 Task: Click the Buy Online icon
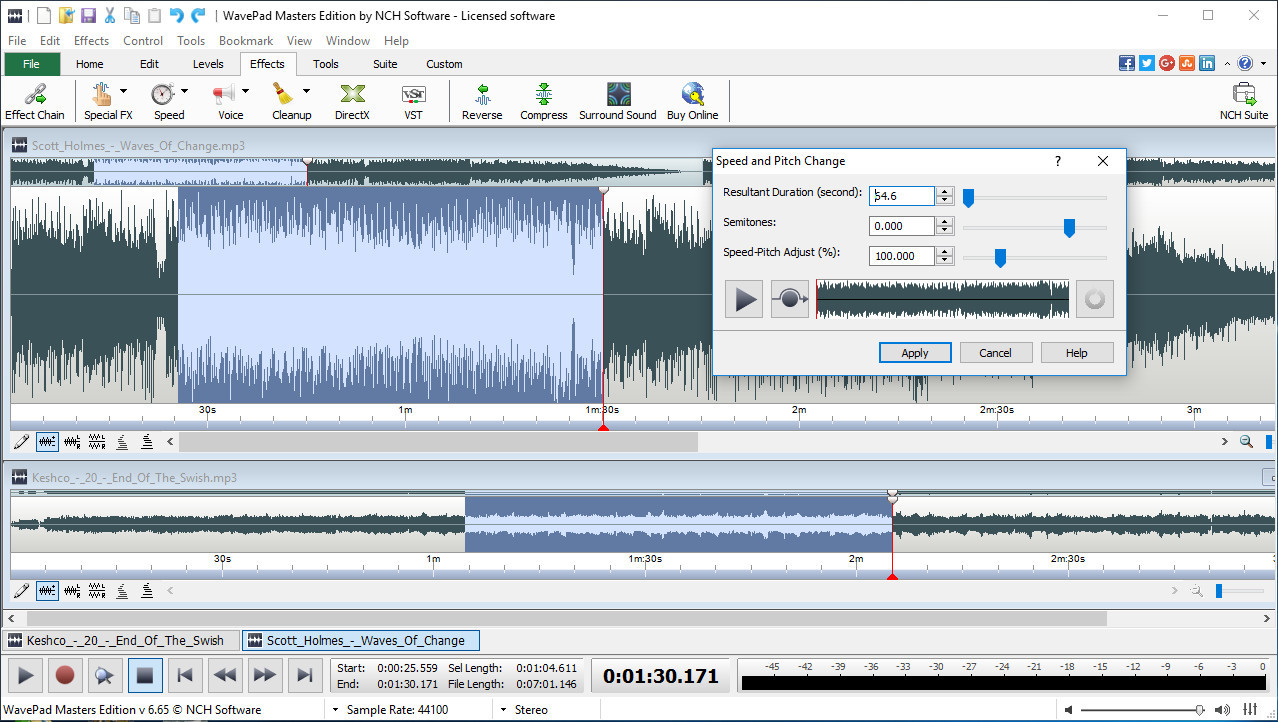click(x=692, y=101)
